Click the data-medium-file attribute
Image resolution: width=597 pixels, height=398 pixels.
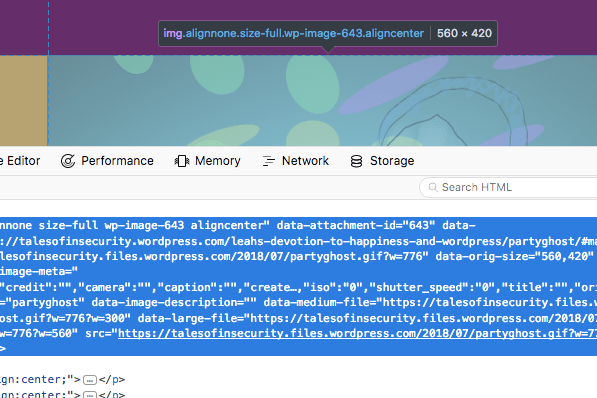(430, 302)
